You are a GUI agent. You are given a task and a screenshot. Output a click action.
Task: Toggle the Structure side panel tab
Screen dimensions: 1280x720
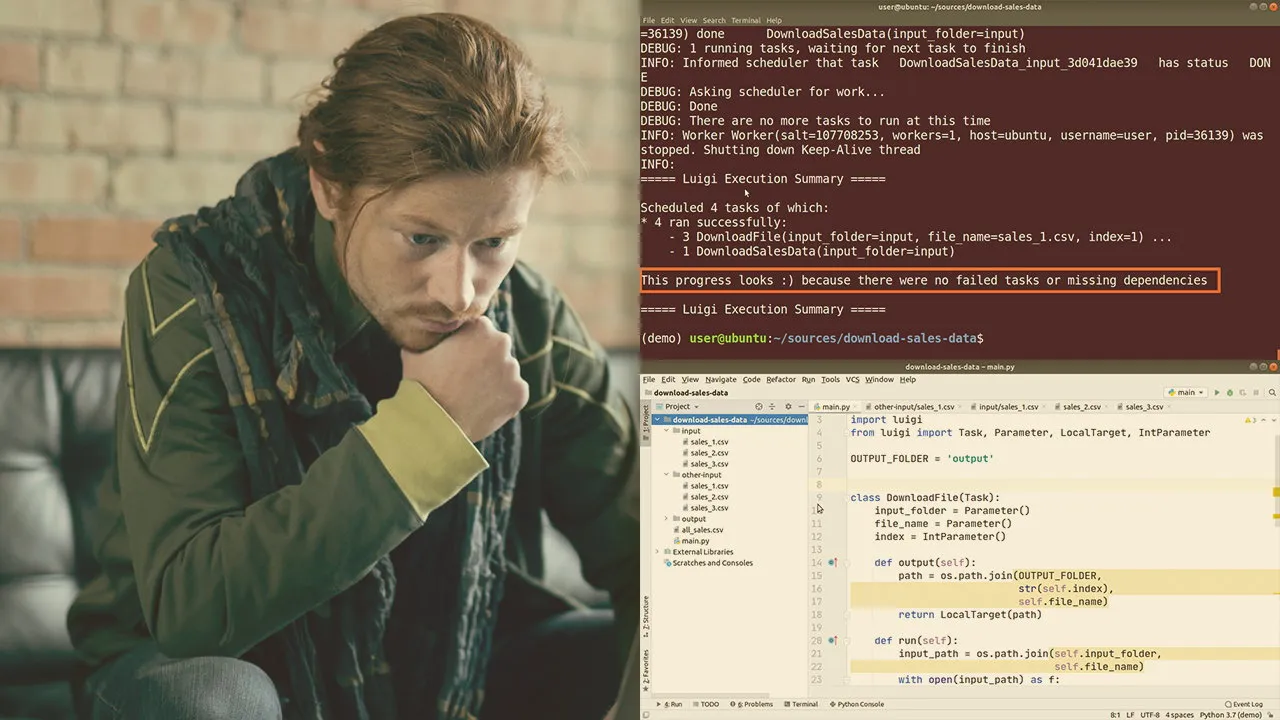click(645, 614)
